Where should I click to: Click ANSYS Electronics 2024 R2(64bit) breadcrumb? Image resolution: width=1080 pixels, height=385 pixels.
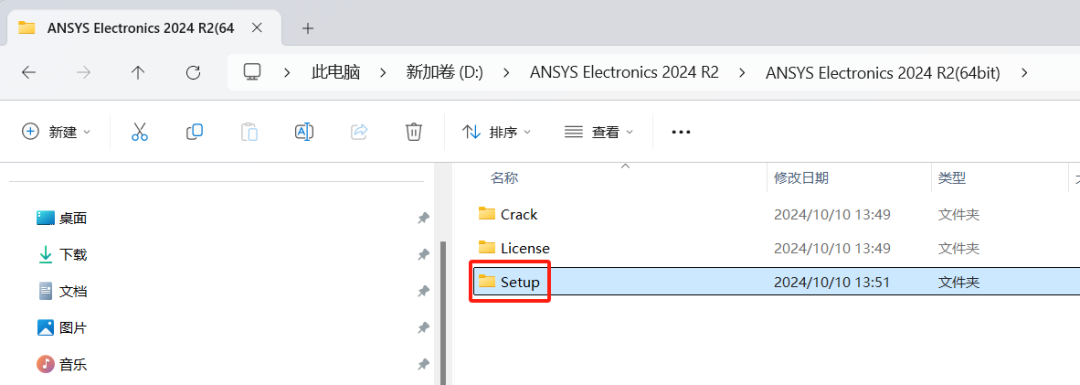pyautogui.click(x=882, y=72)
